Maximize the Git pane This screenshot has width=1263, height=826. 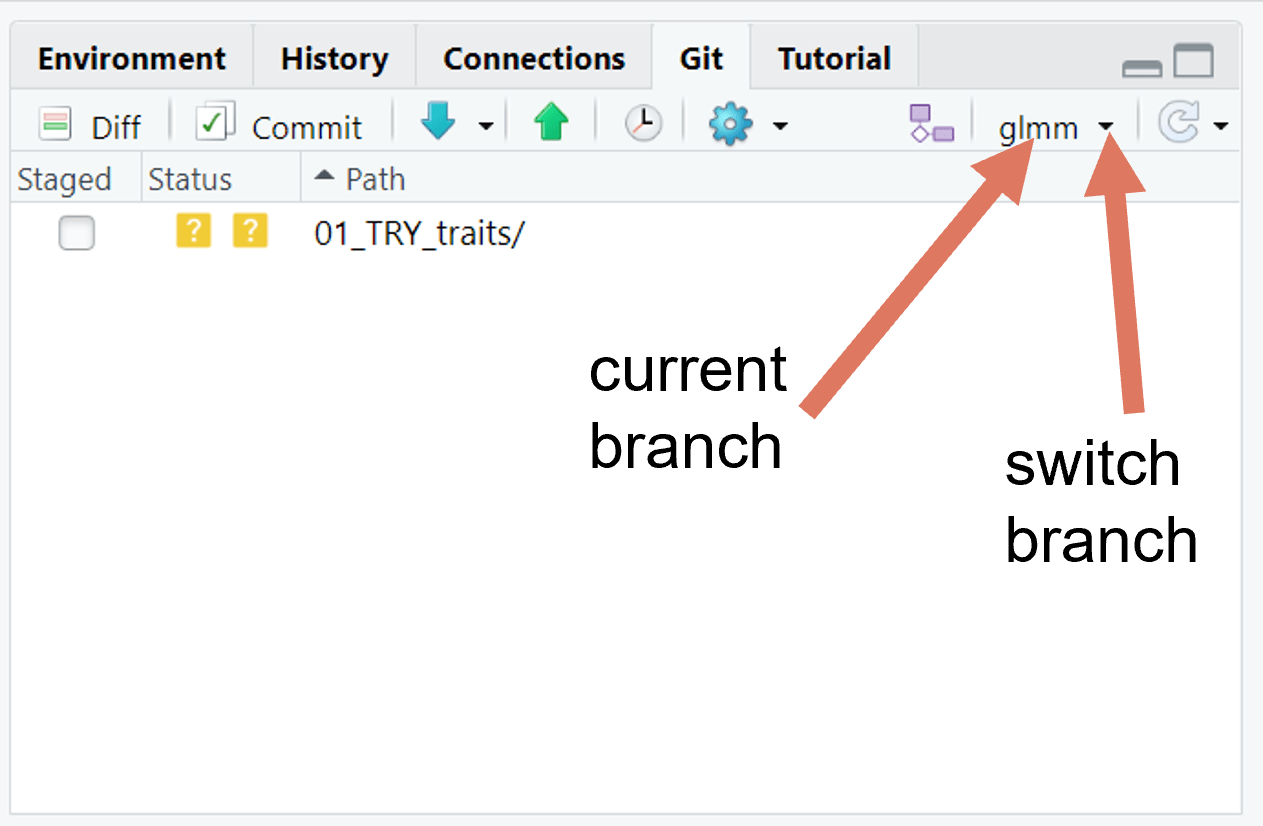tap(1195, 60)
